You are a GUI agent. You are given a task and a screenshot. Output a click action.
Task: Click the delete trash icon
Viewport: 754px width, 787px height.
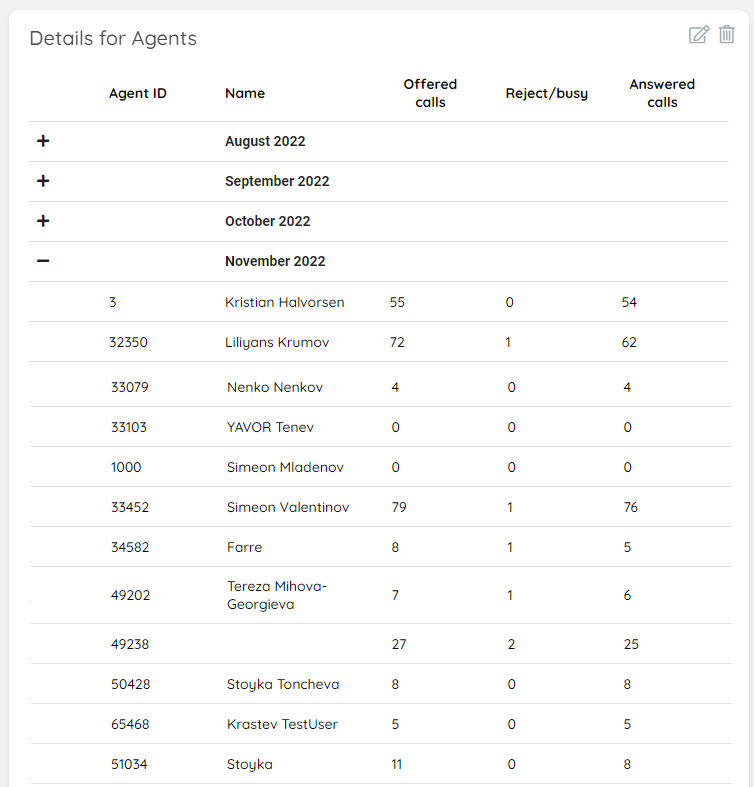[x=727, y=35]
